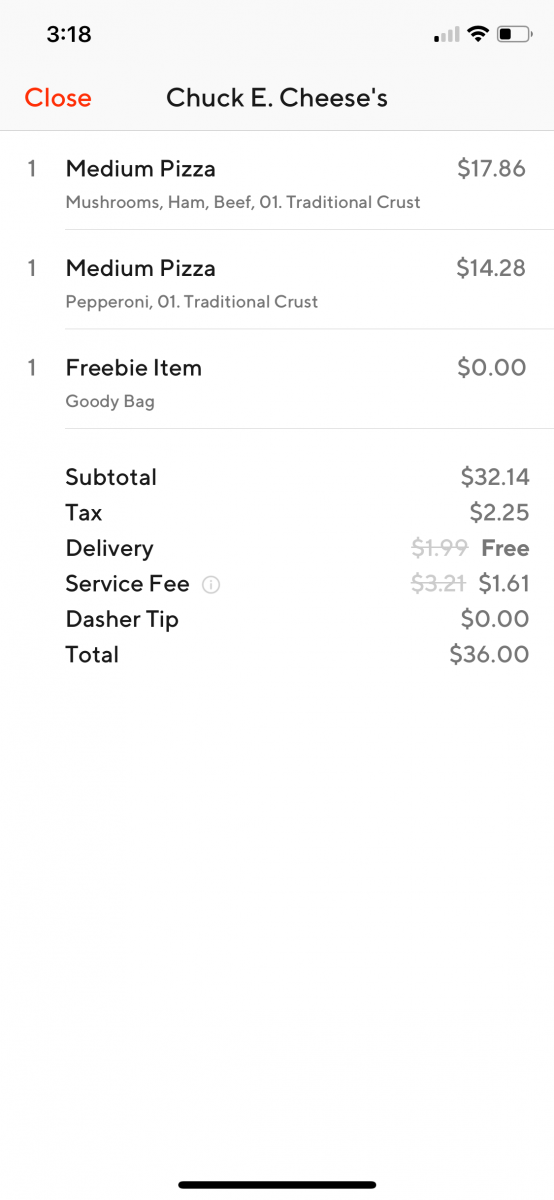
Task: Tap the Wi-Fi status icon
Action: 478,34
